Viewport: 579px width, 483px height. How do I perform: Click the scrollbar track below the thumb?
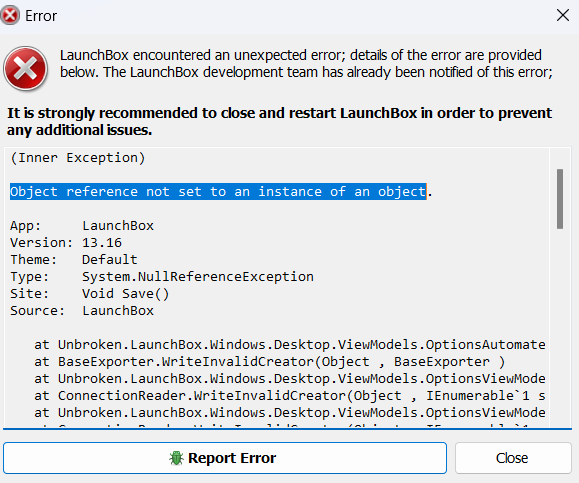tap(560, 325)
